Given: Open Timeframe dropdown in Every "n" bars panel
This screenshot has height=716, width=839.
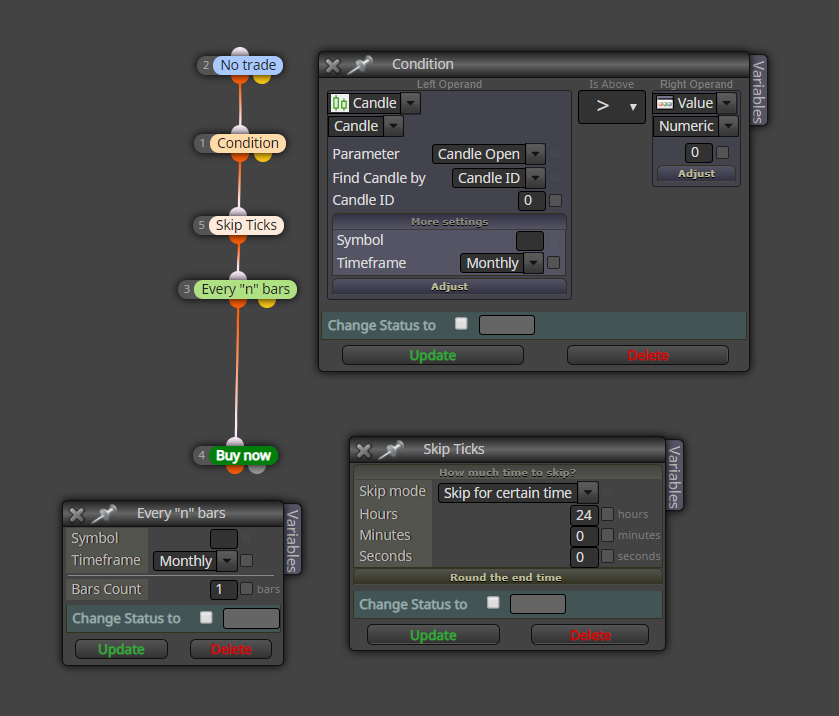Looking at the screenshot, I should (227, 561).
